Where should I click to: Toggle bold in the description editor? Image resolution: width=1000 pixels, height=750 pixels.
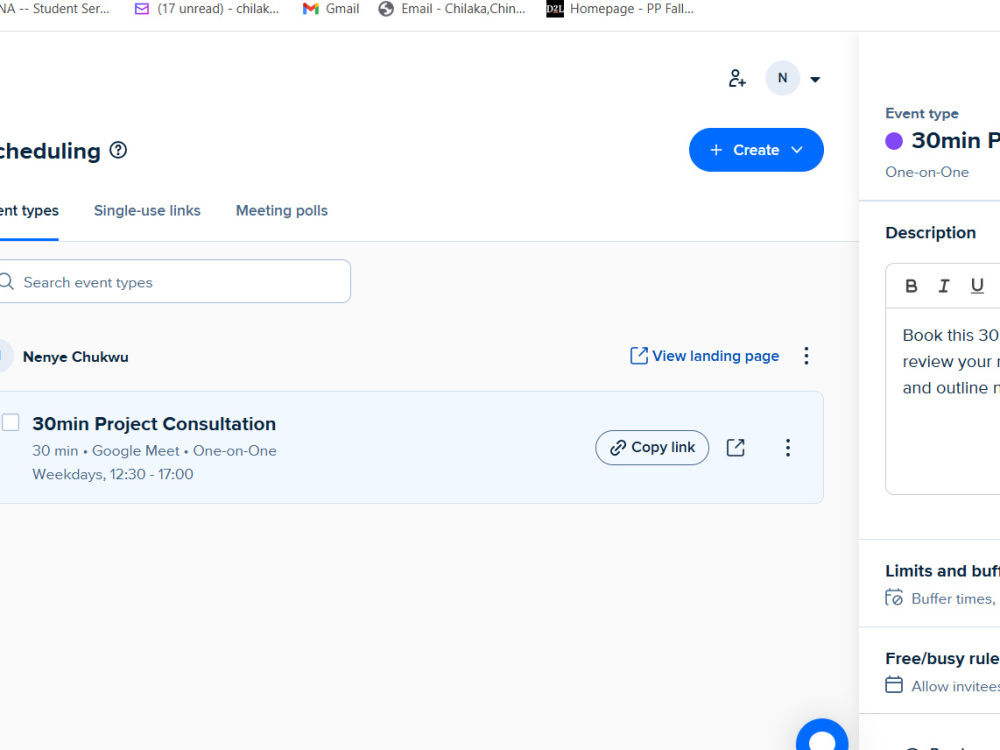coord(911,286)
